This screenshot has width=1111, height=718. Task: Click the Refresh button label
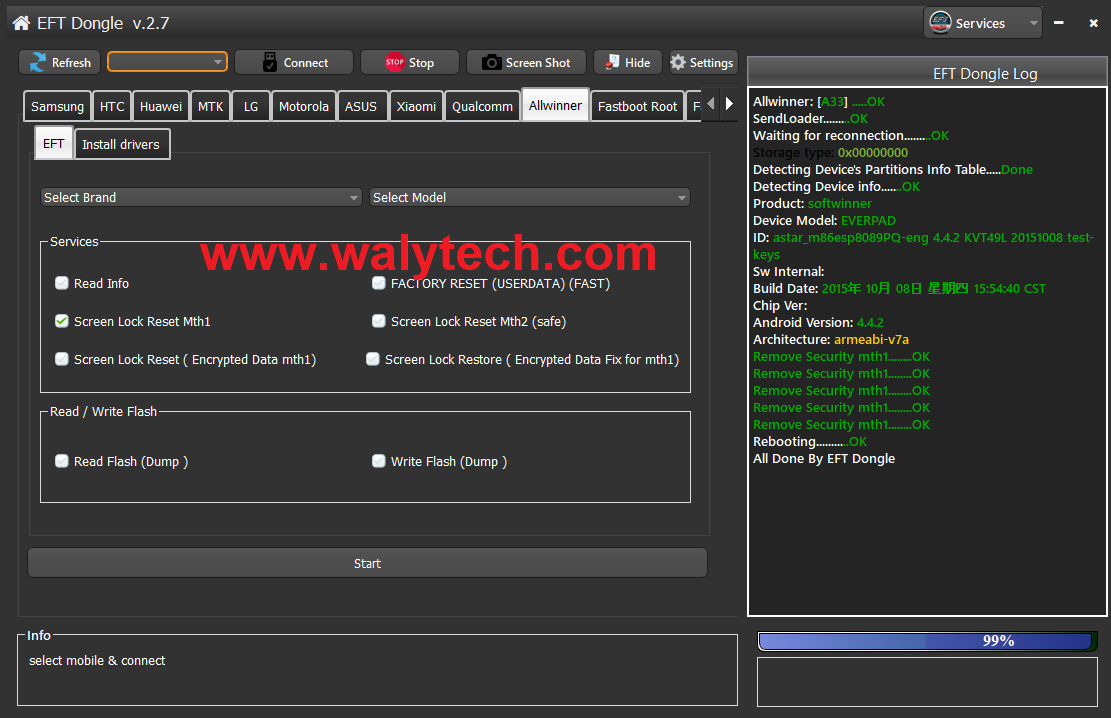coord(72,62)
